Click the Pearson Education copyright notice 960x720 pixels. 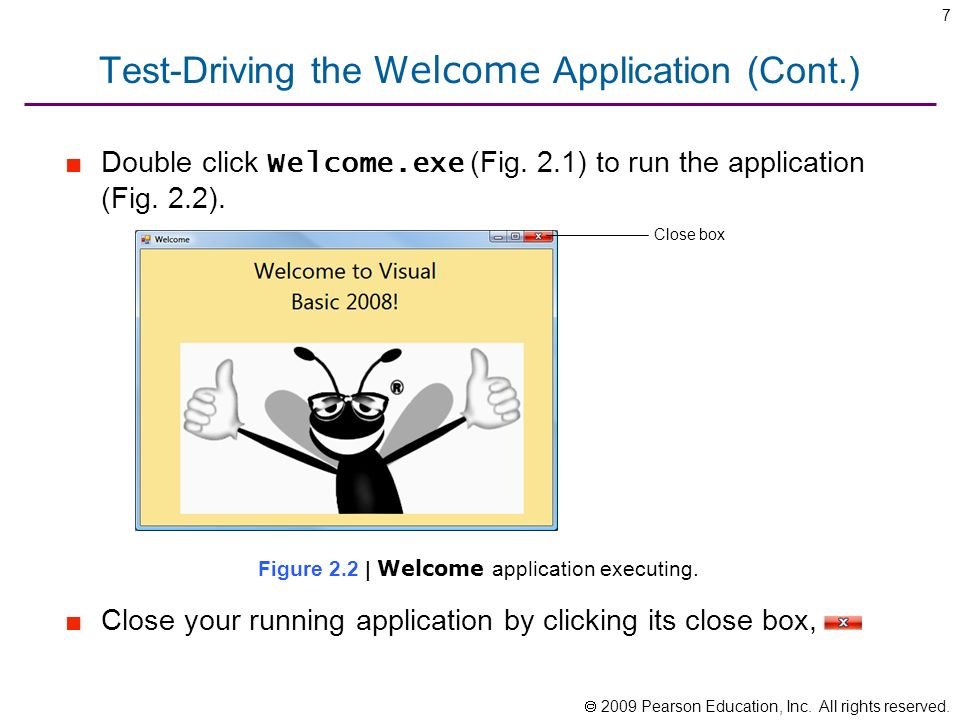point(767,707)
